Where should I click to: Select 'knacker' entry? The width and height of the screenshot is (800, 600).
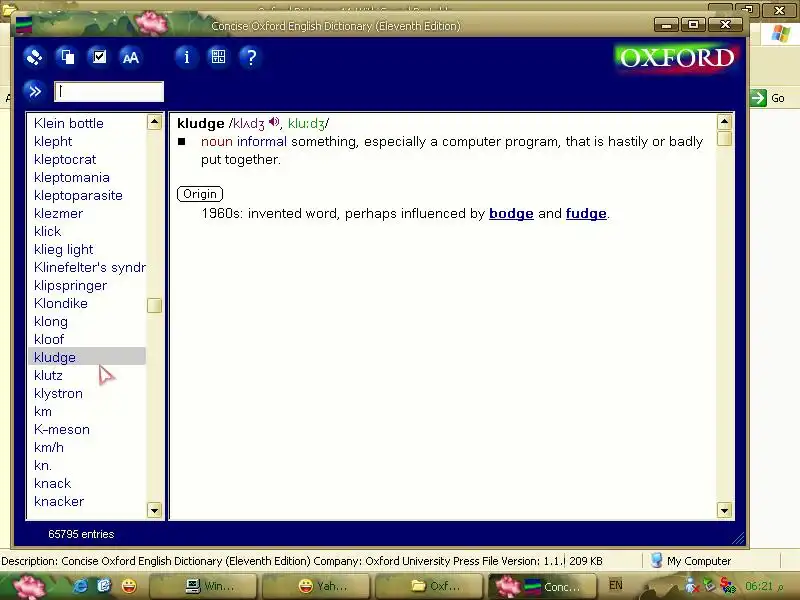[59, 502]
